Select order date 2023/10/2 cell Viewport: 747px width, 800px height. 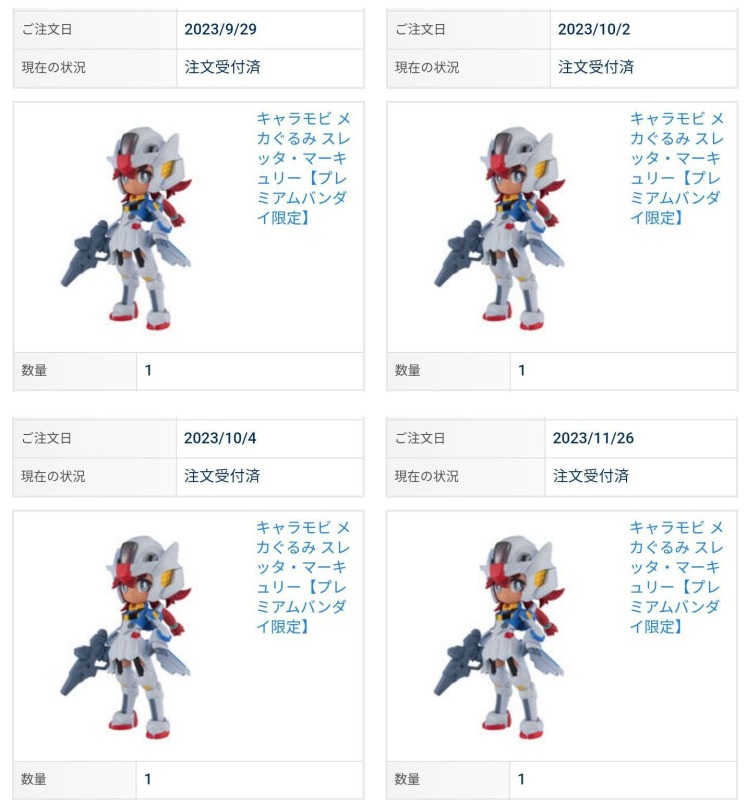pos(643,29)
